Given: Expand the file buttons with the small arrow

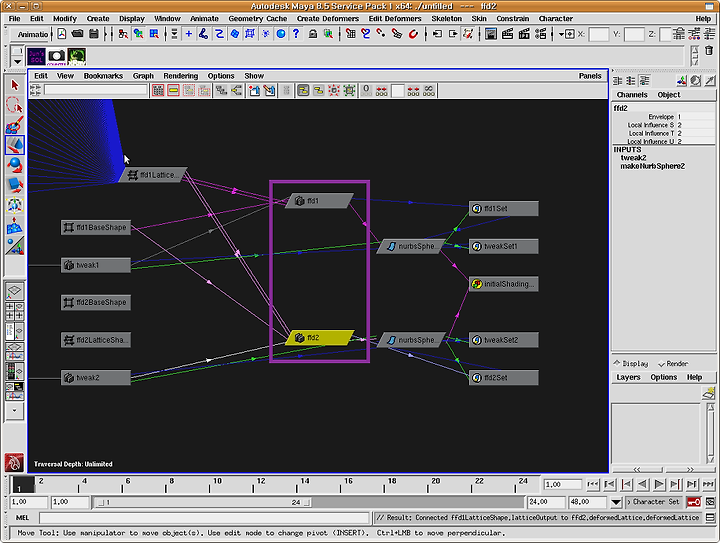Looking at the screenshot, I should point(105,34).
